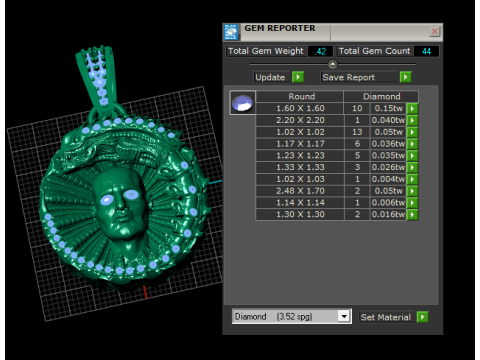Click the count cell showing 13
The width and height of the screenshot is (480, 360).
(x=357, y=132)
